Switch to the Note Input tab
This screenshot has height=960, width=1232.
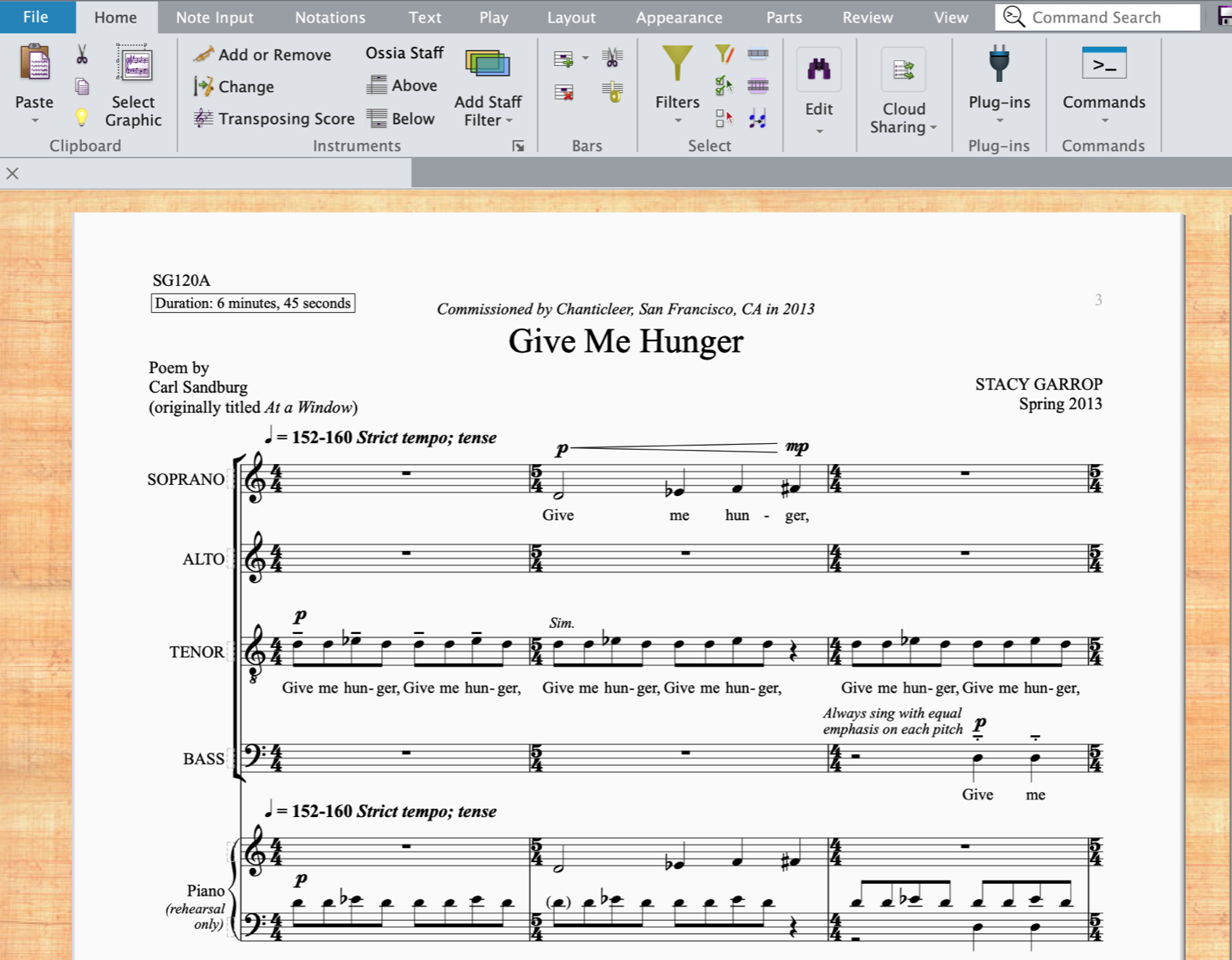(215, 18)
